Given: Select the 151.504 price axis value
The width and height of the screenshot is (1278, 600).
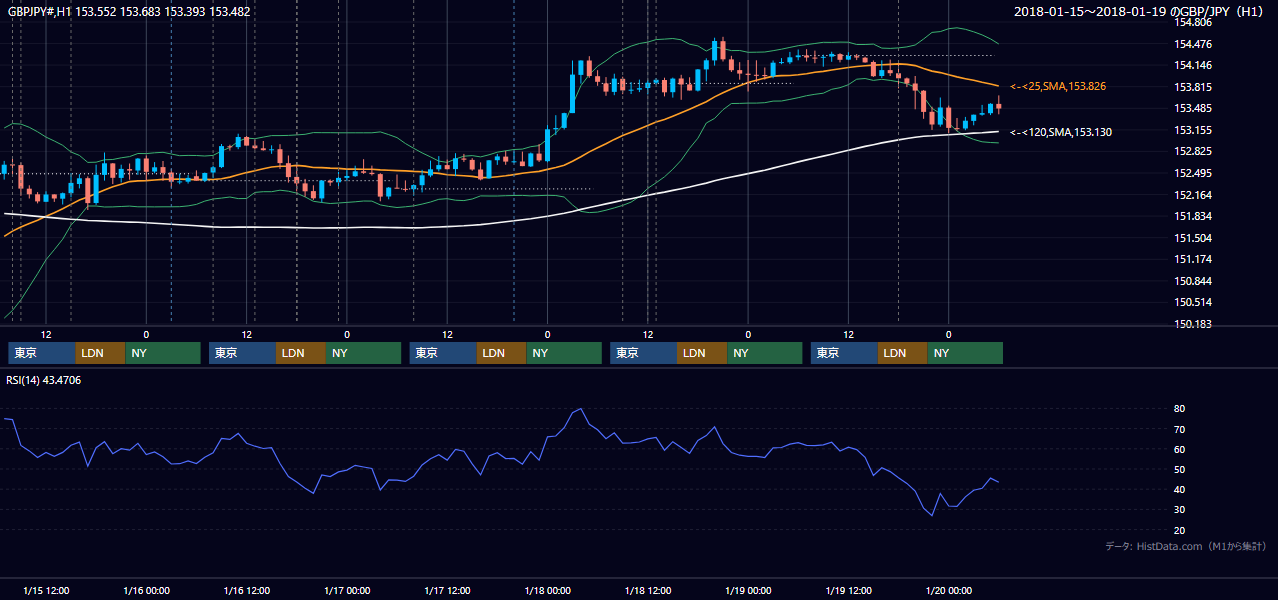Looking at the screenshot, I should (x=1194, y=238).
